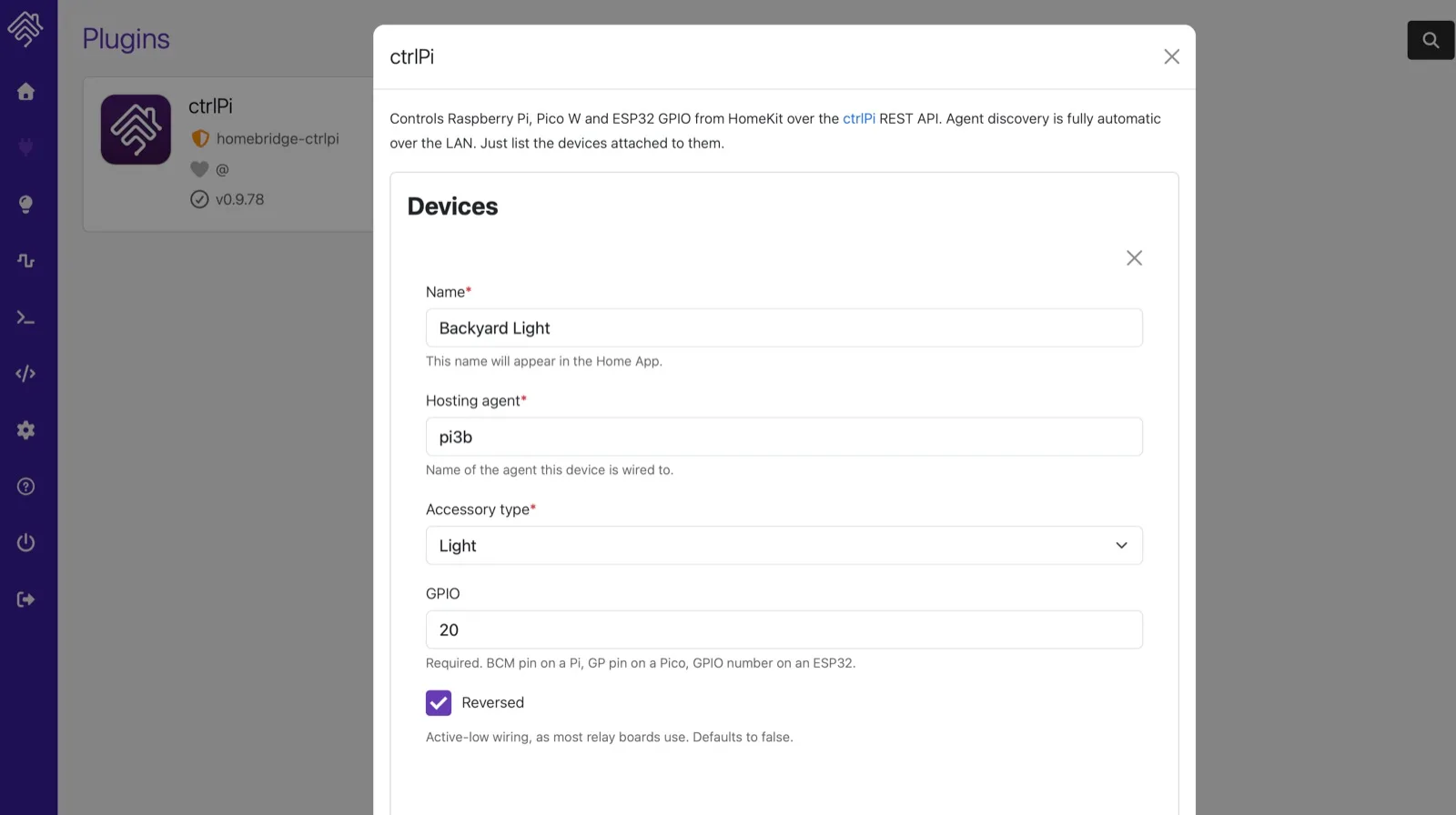Click the version check icon next to v0.9.78

point(199,199)
